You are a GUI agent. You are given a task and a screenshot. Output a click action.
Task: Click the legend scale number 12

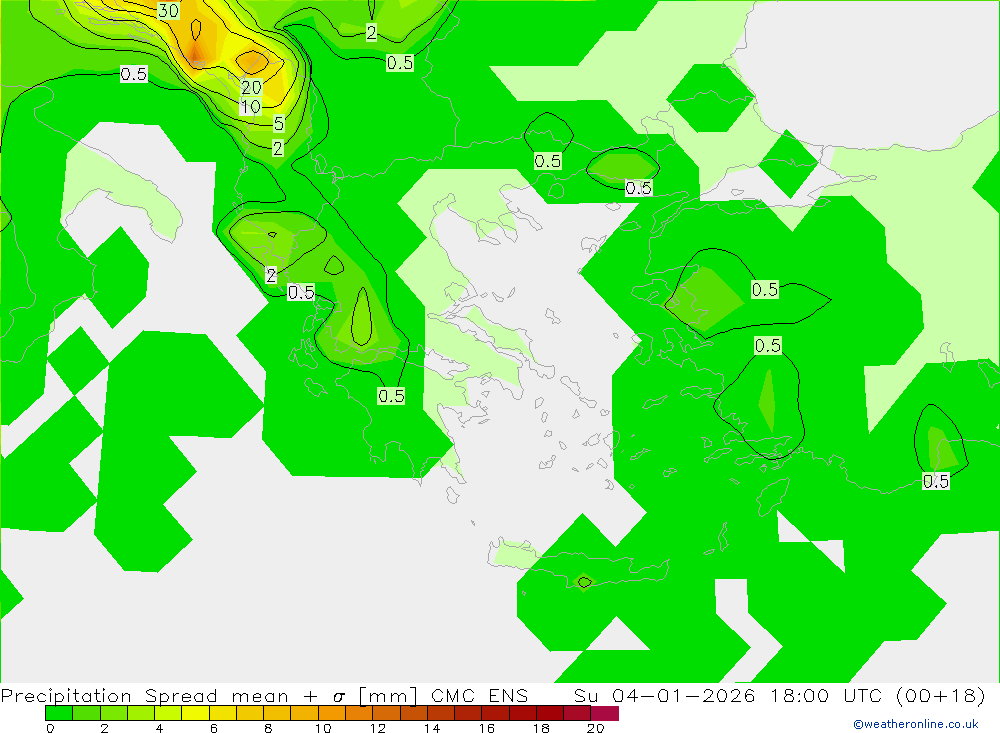click(378, 728)
